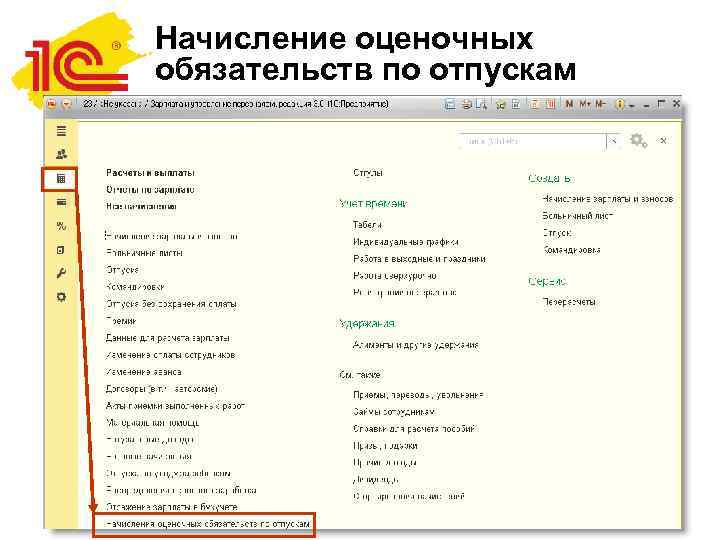Click the favorites star icon in title toolbar
This screenshot has width=720, height=540.
[x=500, y=105]
